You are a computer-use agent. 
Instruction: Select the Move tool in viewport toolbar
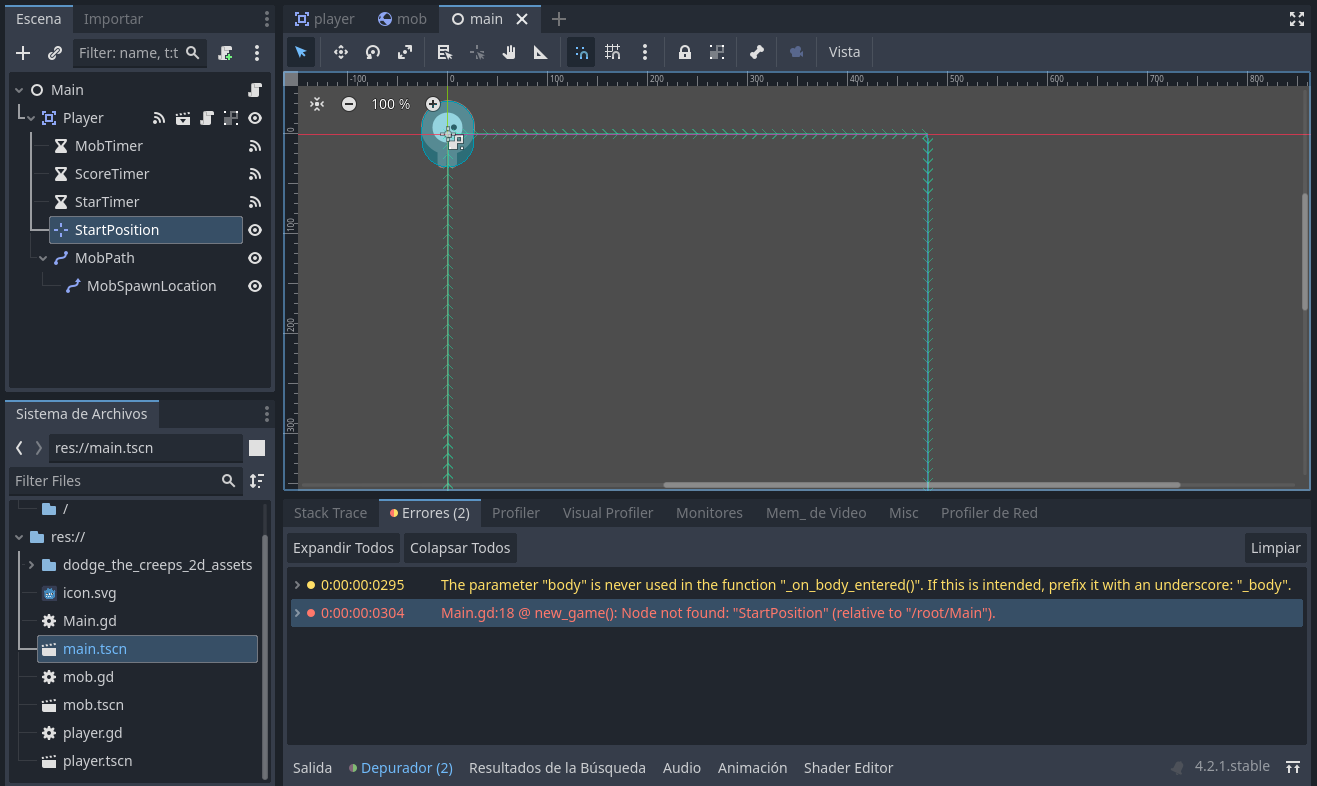(x=340, y=52)
